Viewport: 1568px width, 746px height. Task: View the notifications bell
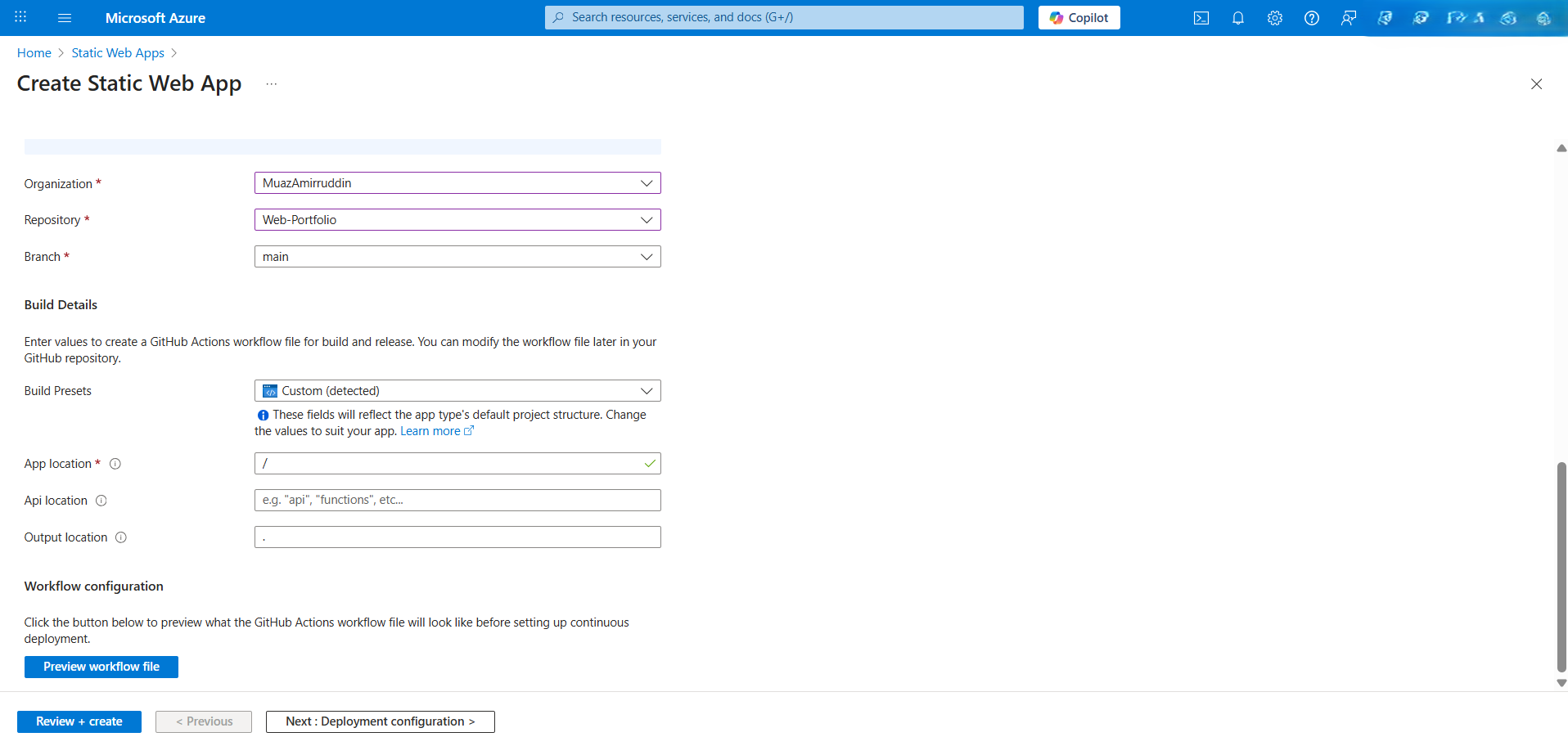point(1237,17)
